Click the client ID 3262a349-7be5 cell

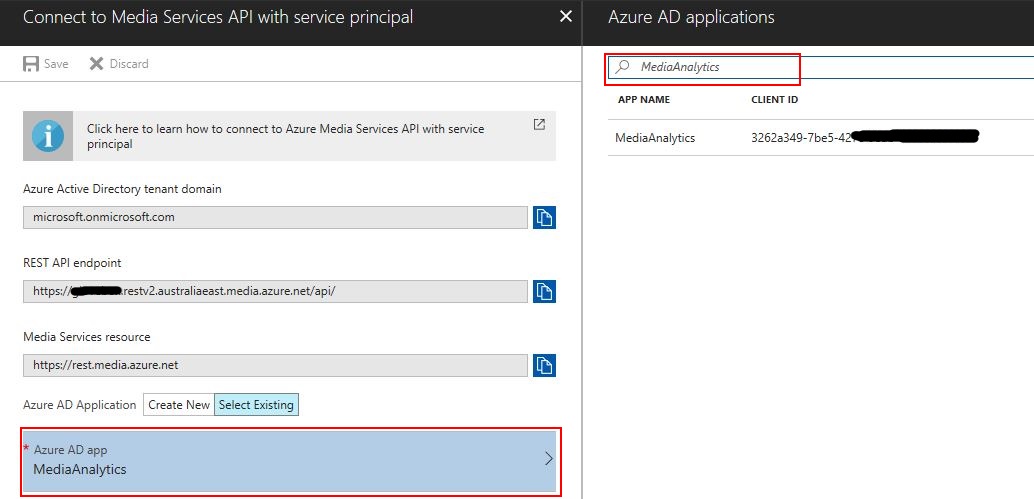click(x=865, y=138)
